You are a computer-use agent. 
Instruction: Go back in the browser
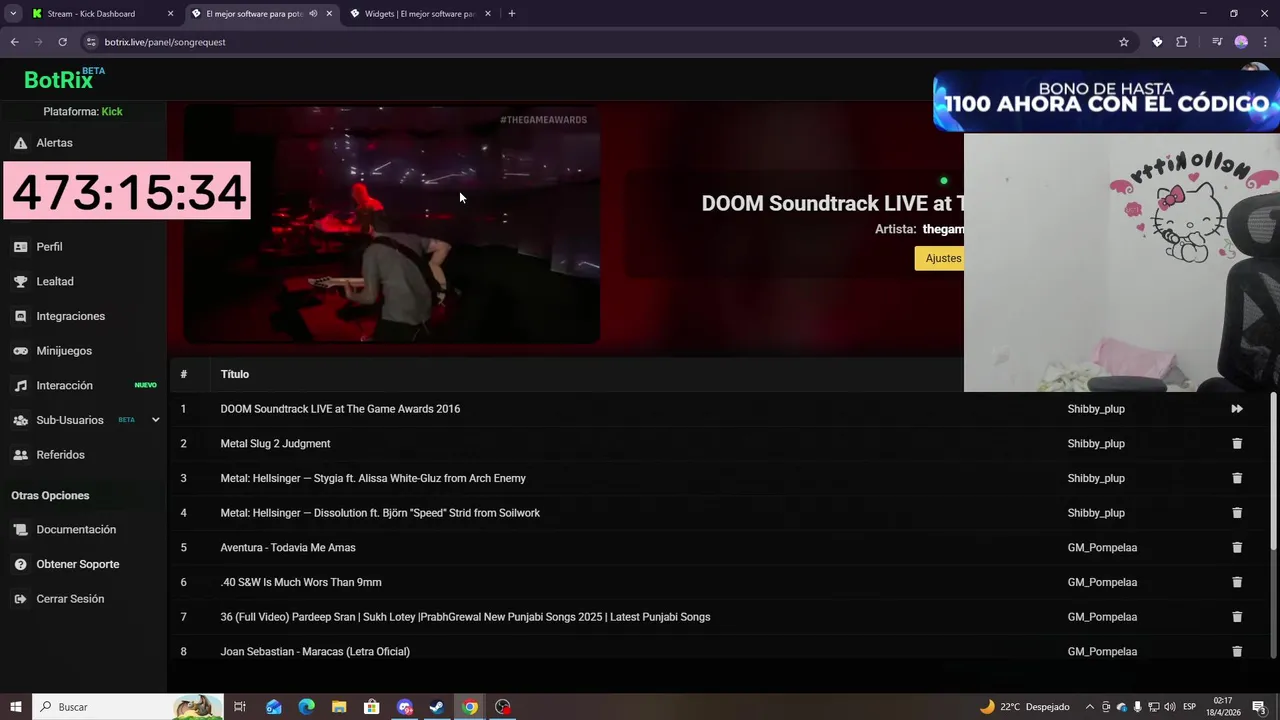pyautogui.click(x=14, y=42)
